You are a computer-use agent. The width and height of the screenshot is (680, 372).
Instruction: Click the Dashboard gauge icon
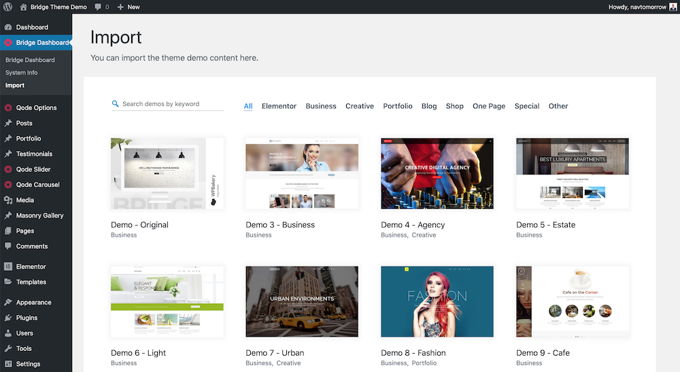(x=8, y=27)
